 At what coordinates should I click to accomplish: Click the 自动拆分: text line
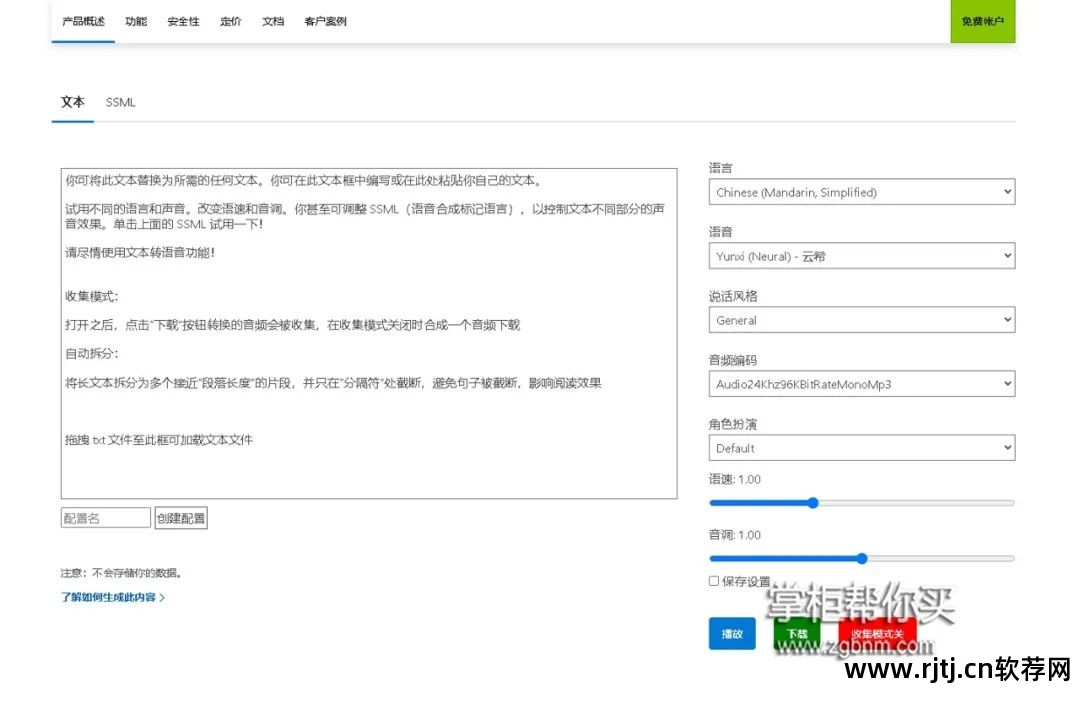tap(92, 353)
